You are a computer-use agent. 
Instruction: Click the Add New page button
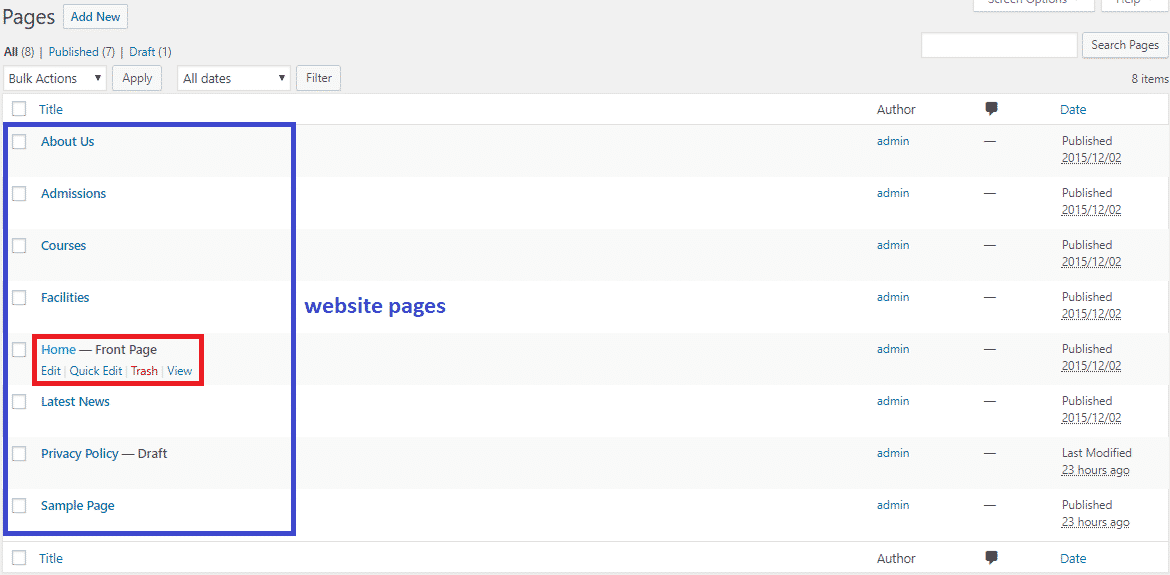[96, 16]
